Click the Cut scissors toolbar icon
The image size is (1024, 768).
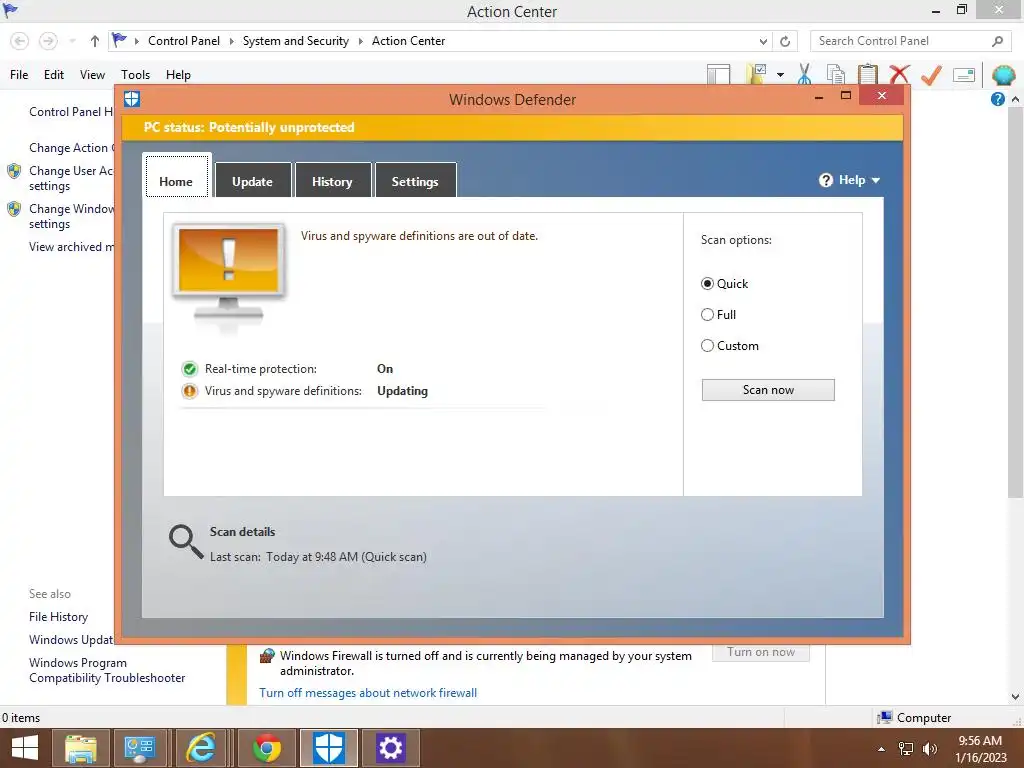[x=804, y=74]
